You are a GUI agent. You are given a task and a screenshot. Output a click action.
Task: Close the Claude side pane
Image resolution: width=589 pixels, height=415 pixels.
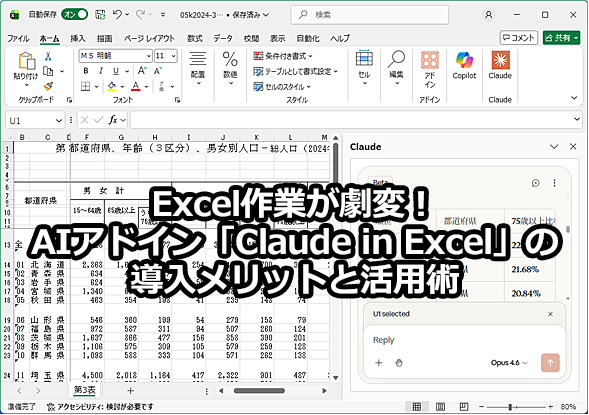click(x=573, y=146)
